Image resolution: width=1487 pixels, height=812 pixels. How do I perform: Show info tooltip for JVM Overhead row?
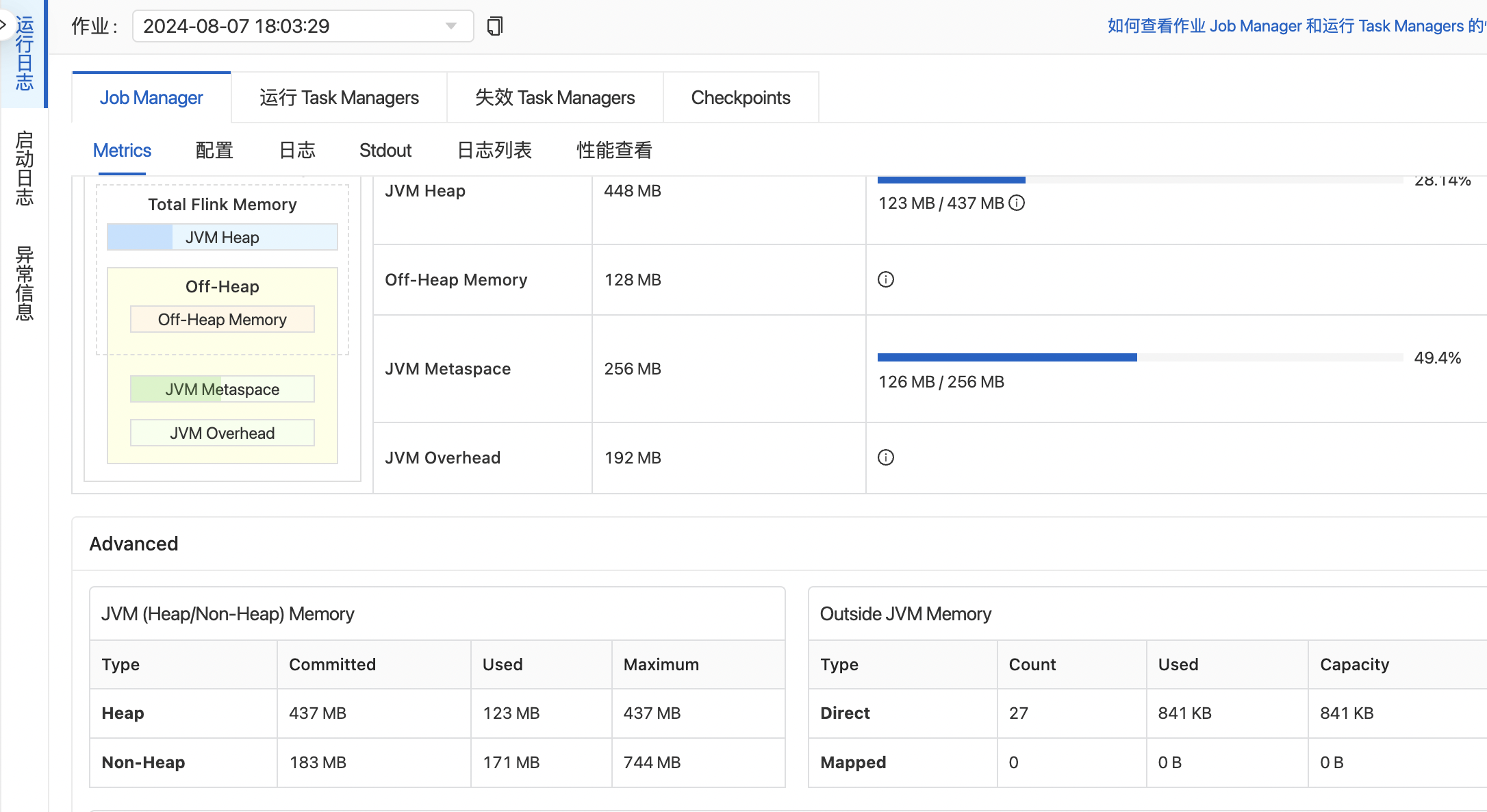[x=886, y=457]
